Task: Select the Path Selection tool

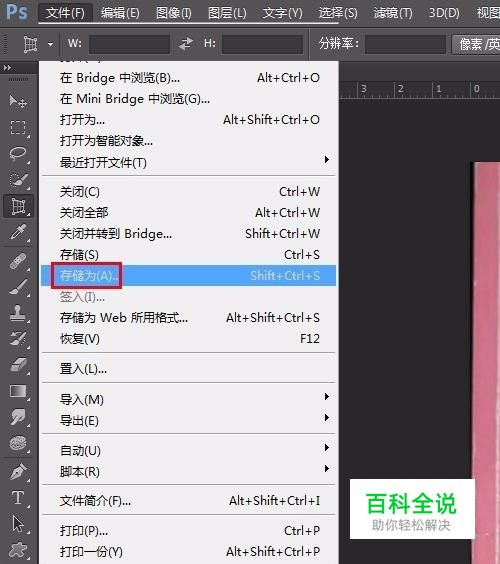Action: click(17, 524)
